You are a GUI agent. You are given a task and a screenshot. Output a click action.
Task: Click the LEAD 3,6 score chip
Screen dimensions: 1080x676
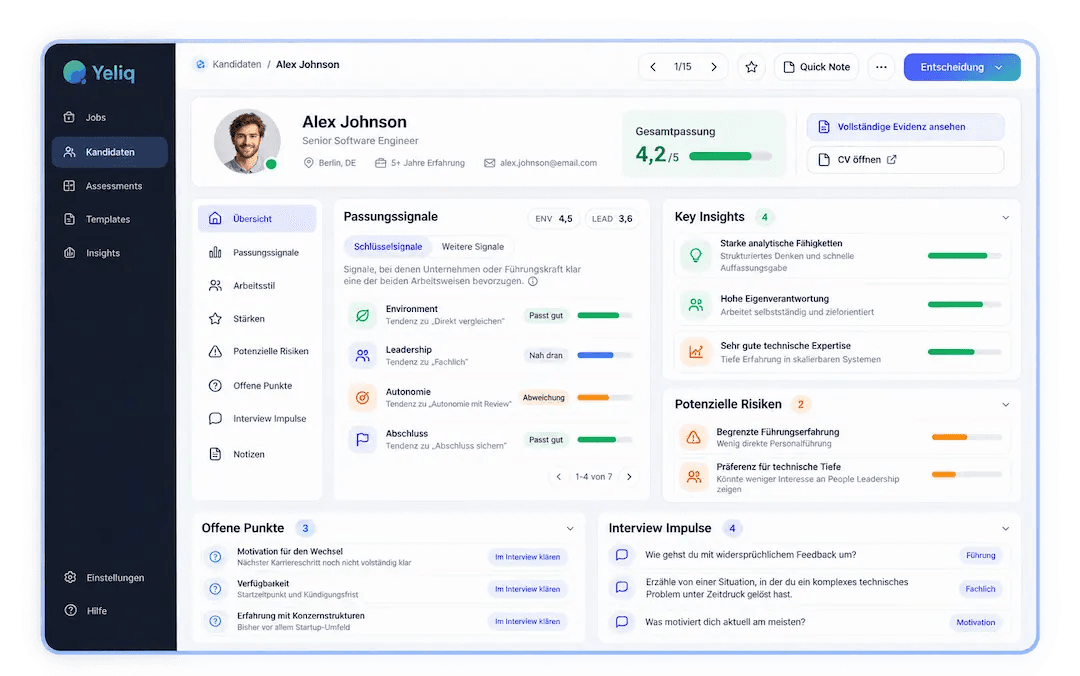coord(612,218)
